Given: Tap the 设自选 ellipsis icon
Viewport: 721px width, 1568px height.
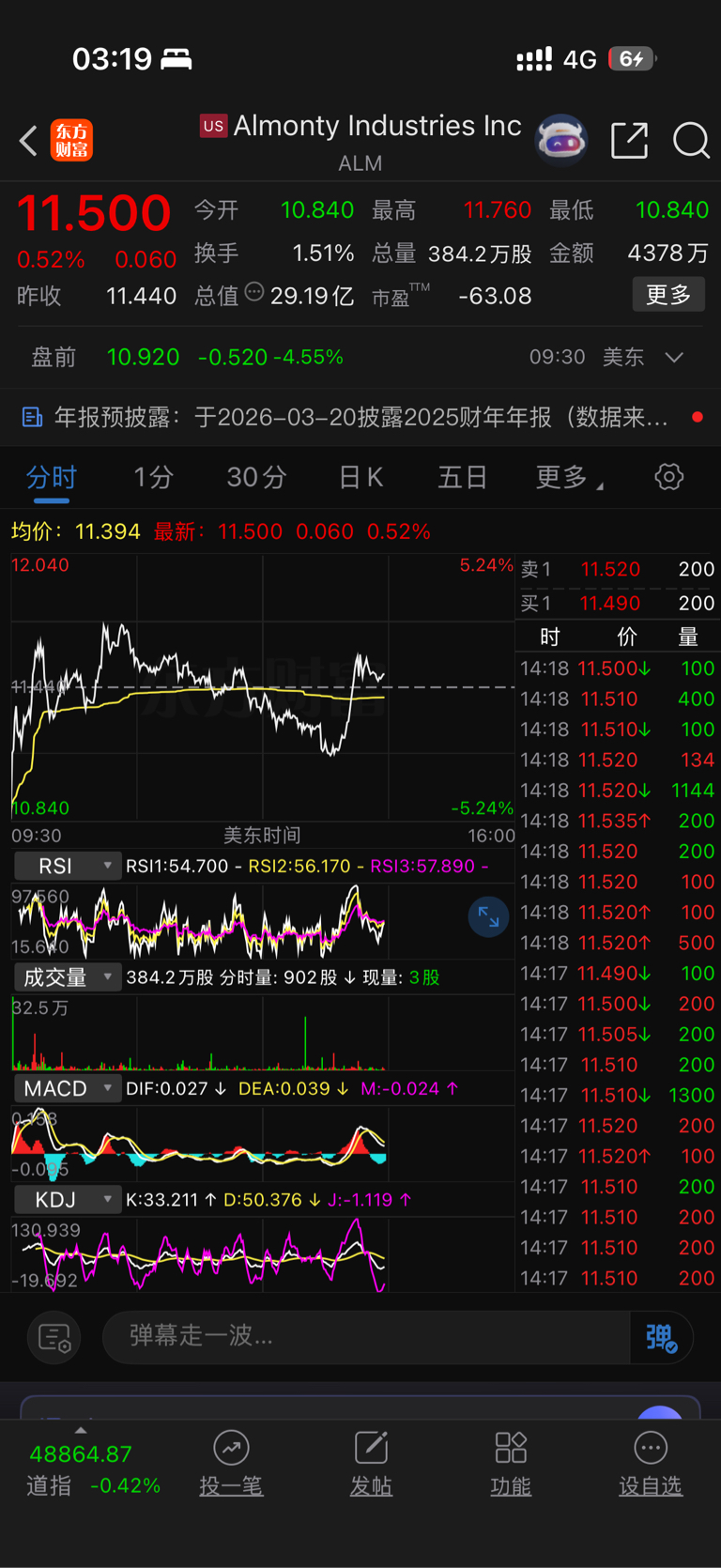Looking at the screenshot, I should click(651, 1448).
